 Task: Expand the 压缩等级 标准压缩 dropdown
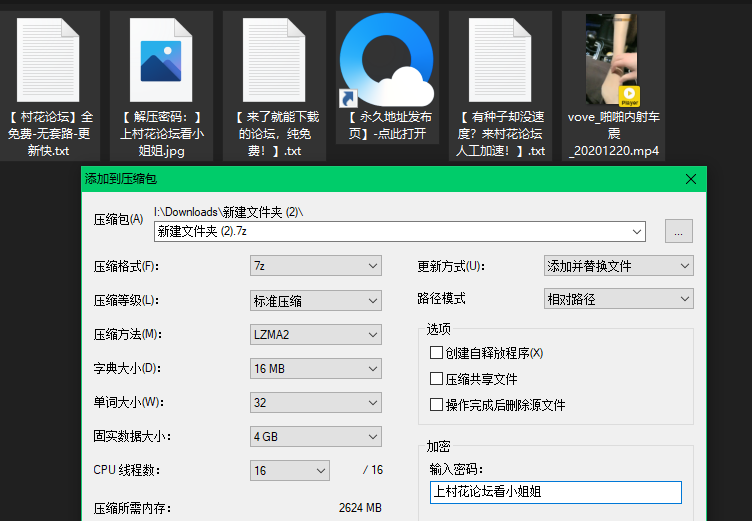point(315,300)
